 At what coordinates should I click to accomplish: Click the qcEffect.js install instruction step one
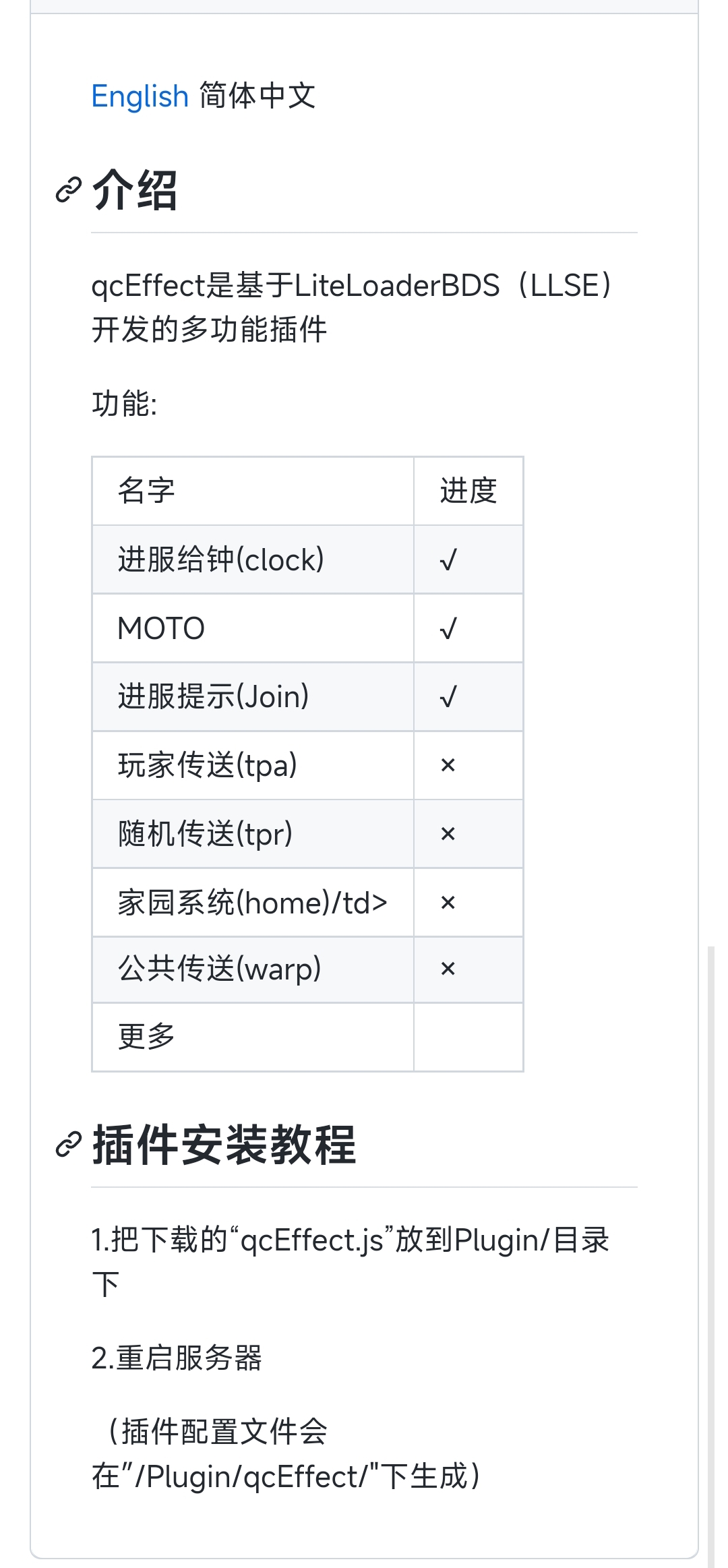pyautogui.click(x=351, y=1262)
